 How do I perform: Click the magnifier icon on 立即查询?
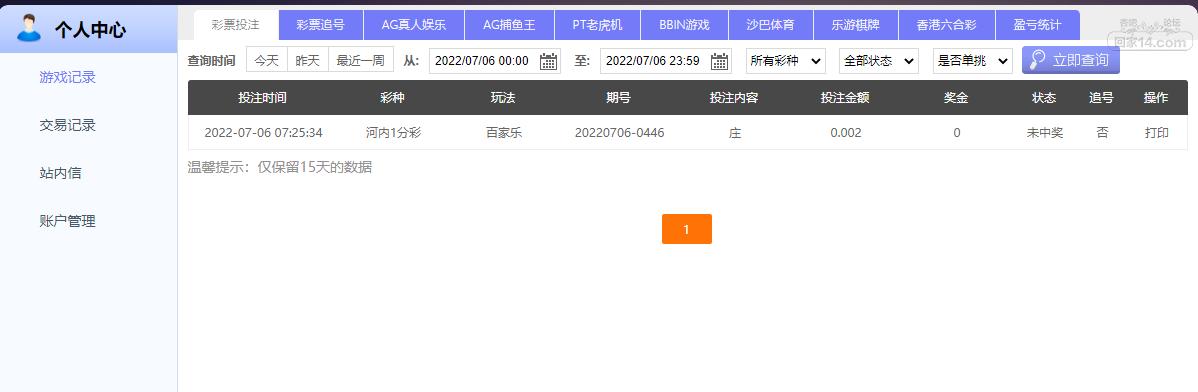(1038, 60)
